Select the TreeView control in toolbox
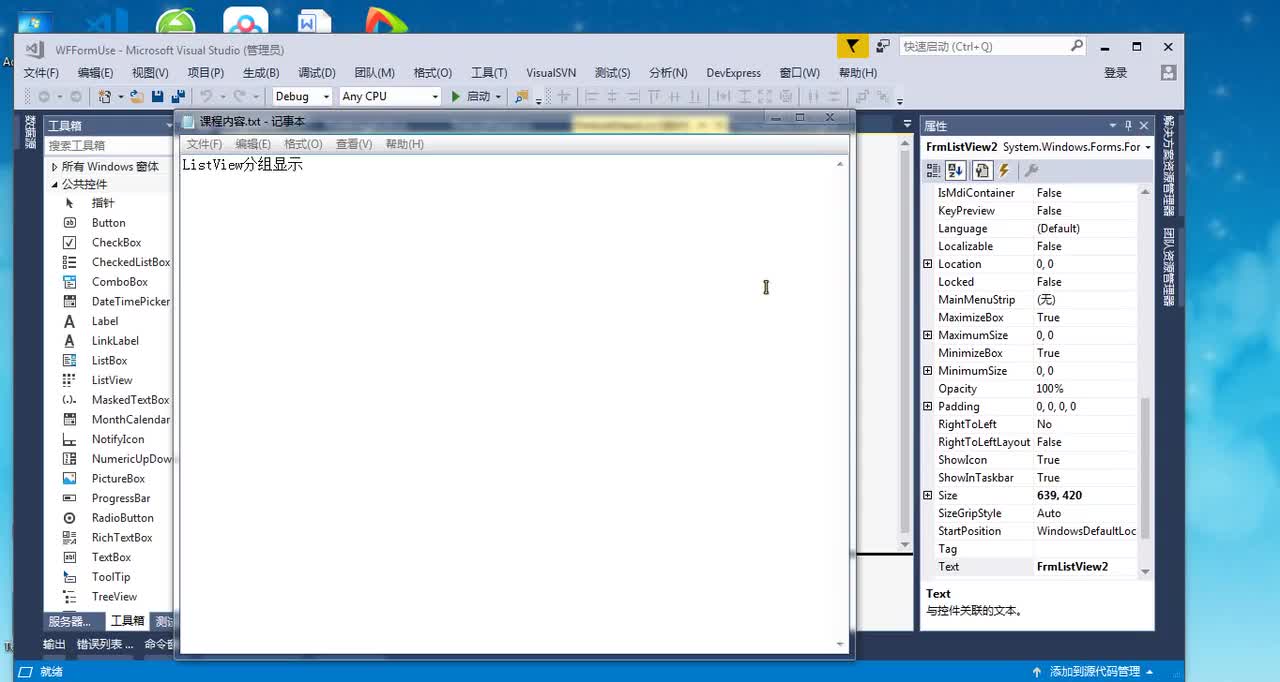The width and height of the screenshot is (1280, 682). point(114,596)
